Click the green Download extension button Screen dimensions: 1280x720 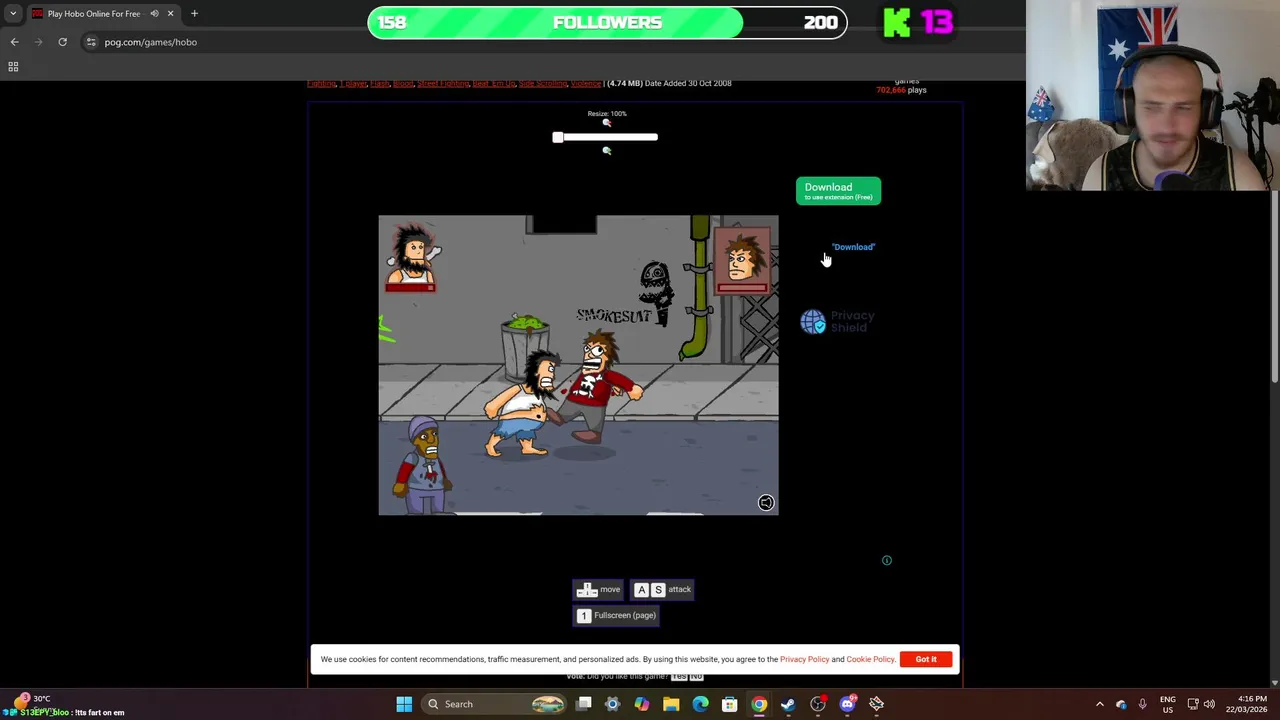point(838,191)
